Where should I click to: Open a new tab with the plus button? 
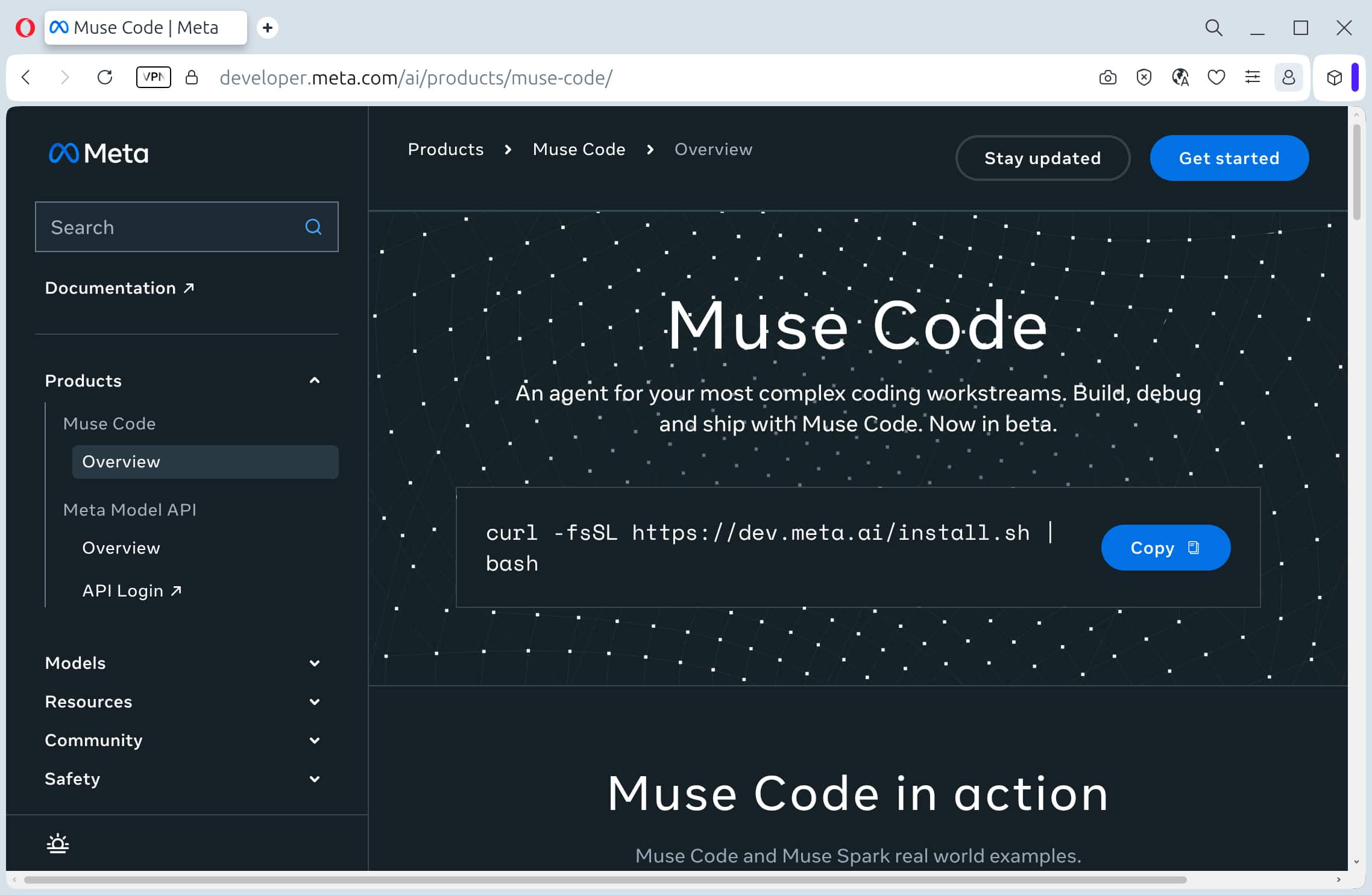pos(268,28)
